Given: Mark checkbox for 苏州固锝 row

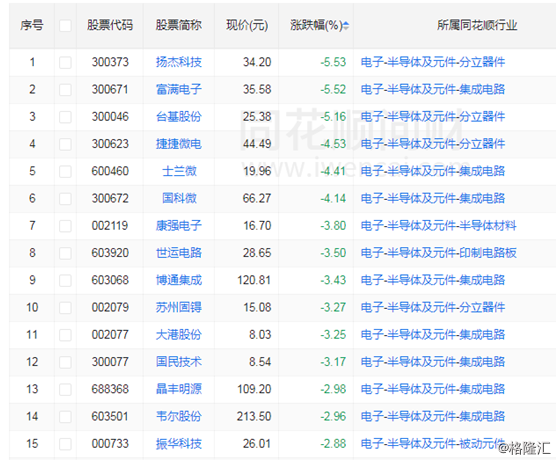Looking at the screenshot, I should (65, 308).
